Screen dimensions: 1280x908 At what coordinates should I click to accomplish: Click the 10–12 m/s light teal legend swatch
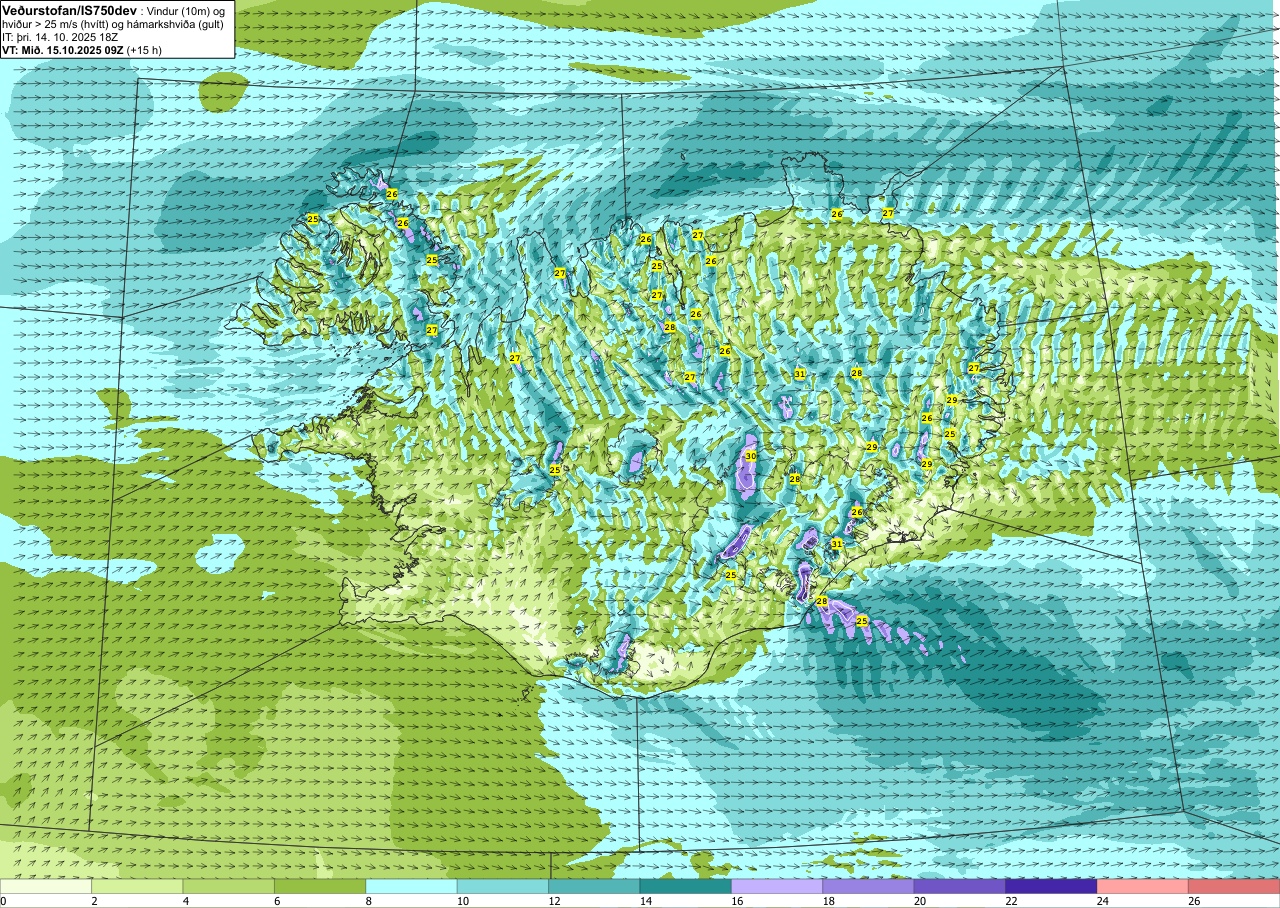click(x=503, y=886)
